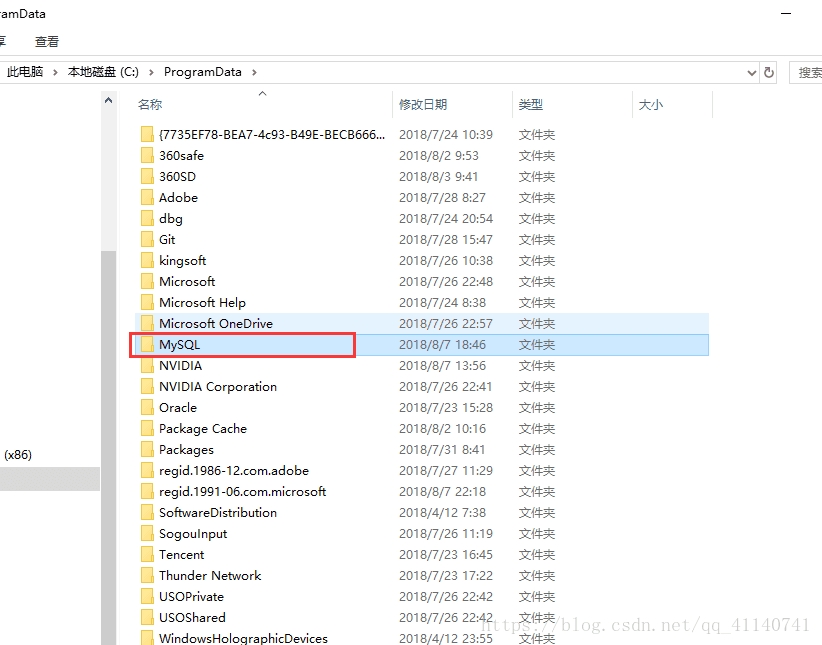Click 此电脑 in the breadcrumb path

25,72
